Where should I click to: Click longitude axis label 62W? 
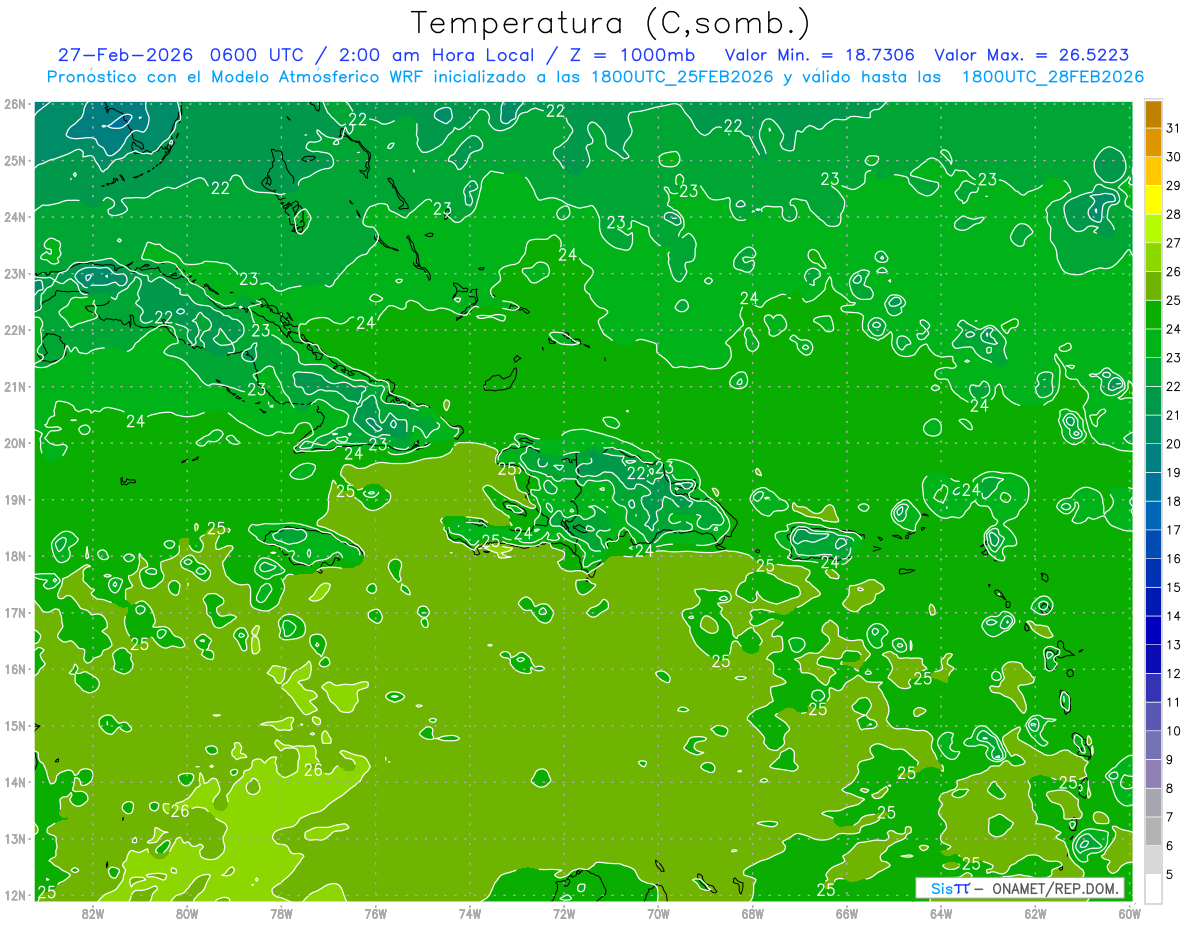pyautogui.click(x=1036, y=913)
